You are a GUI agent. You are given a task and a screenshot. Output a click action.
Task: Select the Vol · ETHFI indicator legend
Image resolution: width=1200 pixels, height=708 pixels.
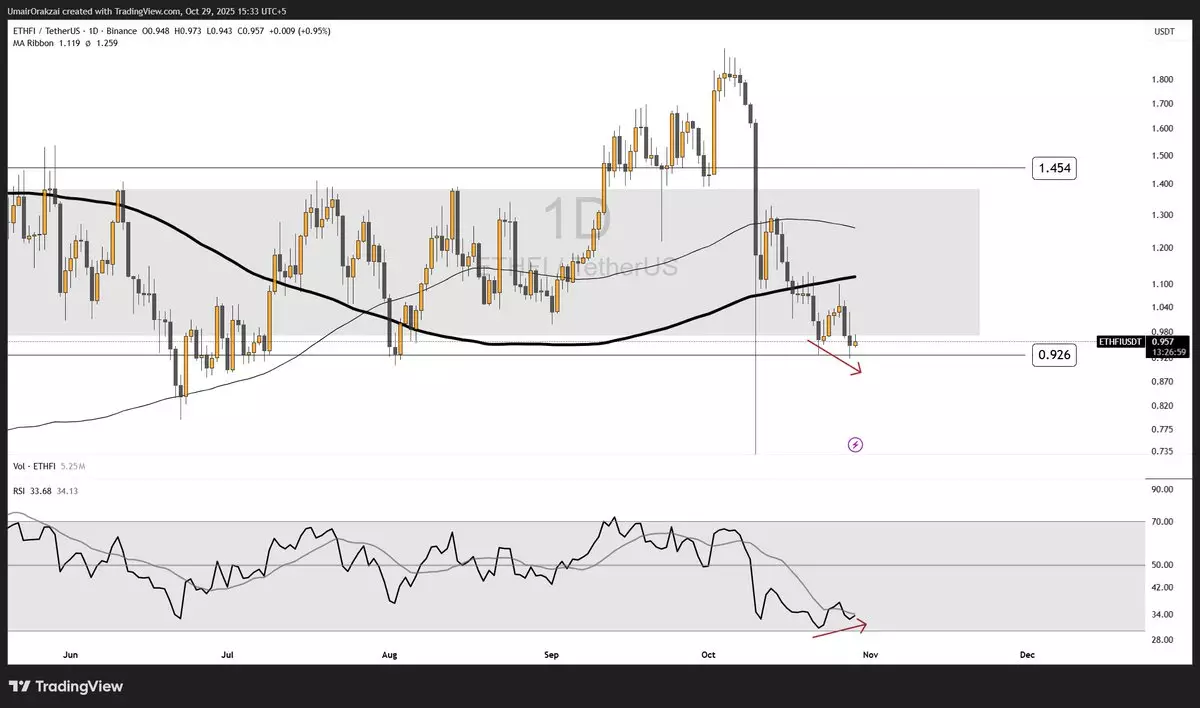pyautogui.click(x=33, y=466)
